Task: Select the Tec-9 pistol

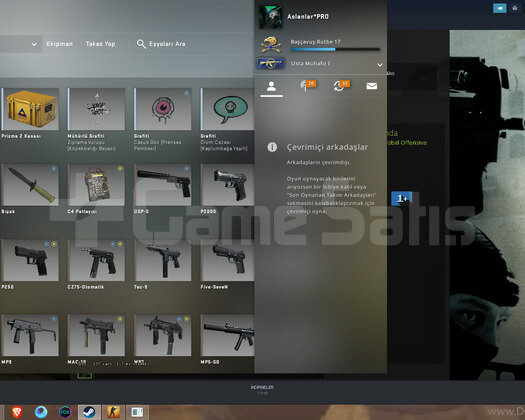Action: pos(163,260)
